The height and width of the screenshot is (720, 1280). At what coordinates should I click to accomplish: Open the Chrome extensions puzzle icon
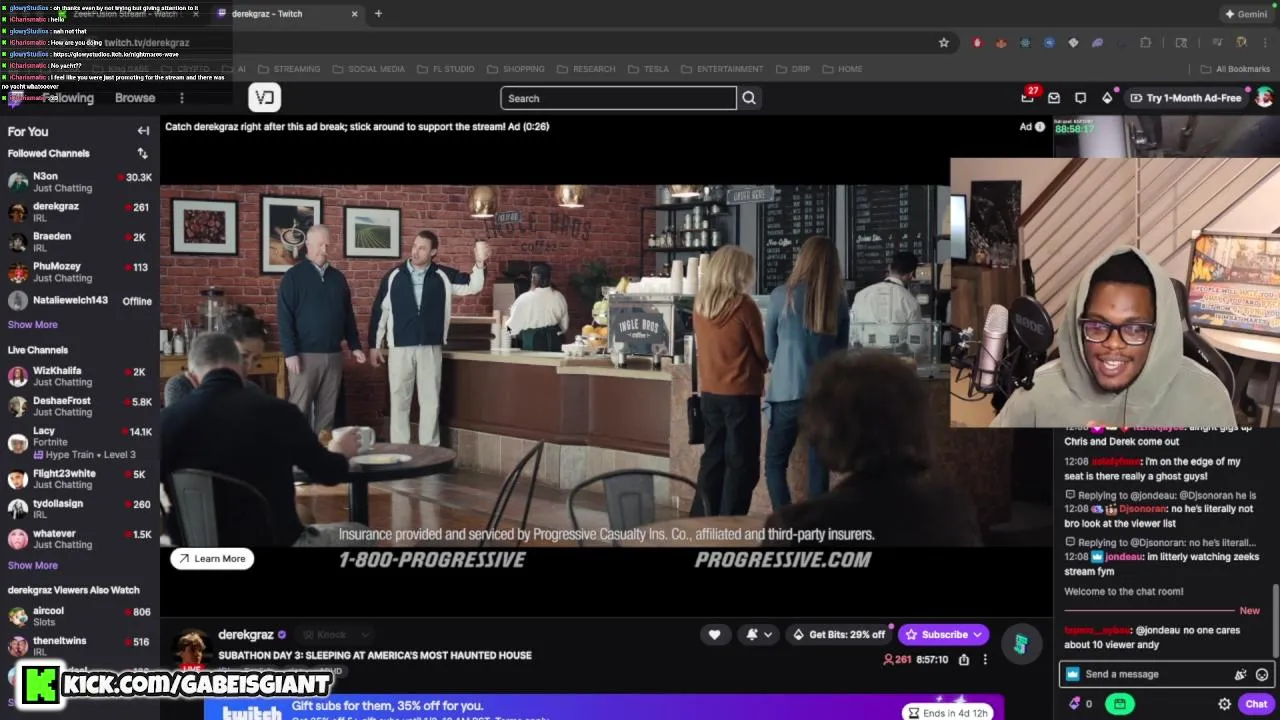coord(1146,43)
